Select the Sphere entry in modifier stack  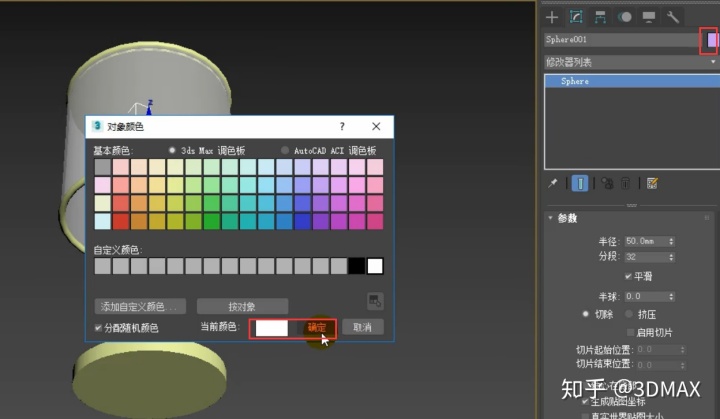(632, 81)
